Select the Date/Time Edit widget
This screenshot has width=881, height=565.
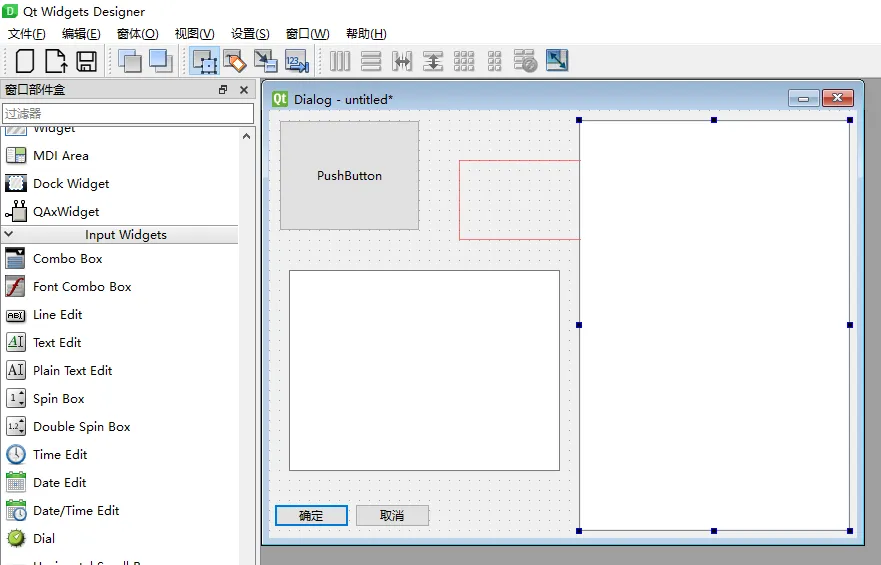tap(76, 511)
